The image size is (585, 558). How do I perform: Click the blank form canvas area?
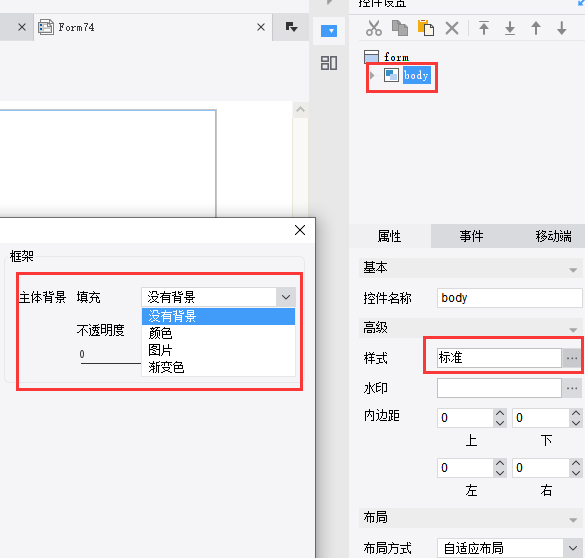click(x=107, y=163)
